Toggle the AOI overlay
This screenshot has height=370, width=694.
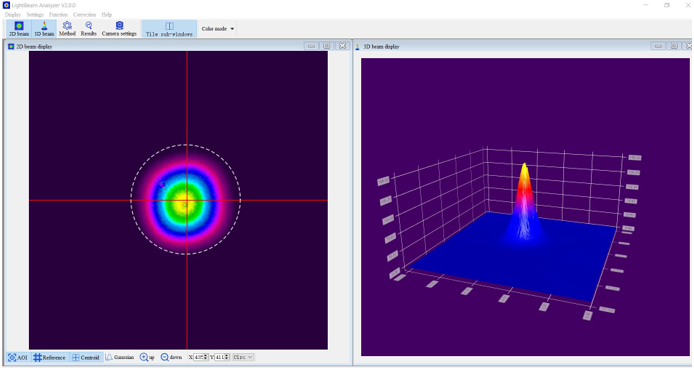18,357
